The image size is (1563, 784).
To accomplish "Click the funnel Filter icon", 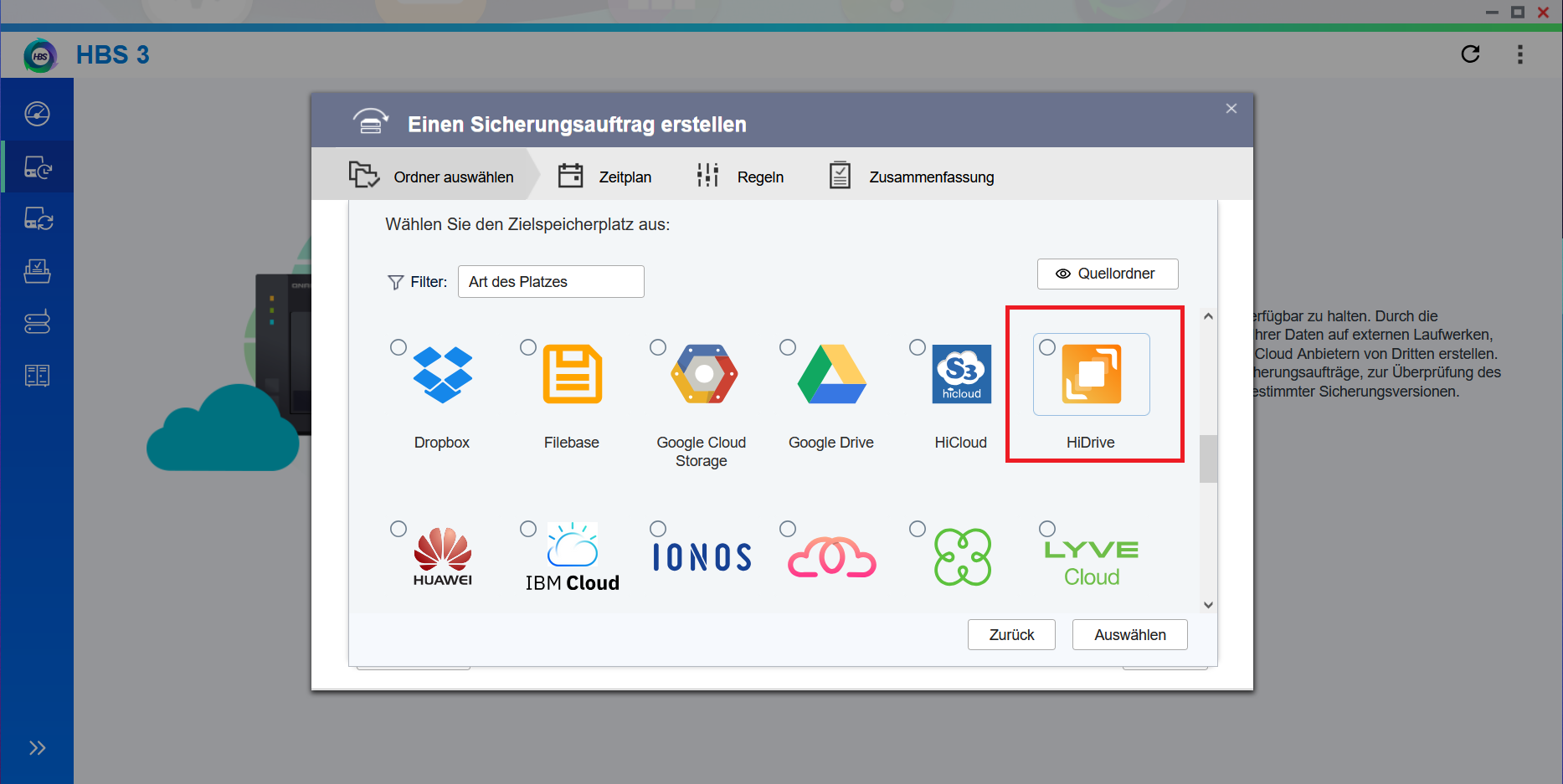I will point(396,283).
